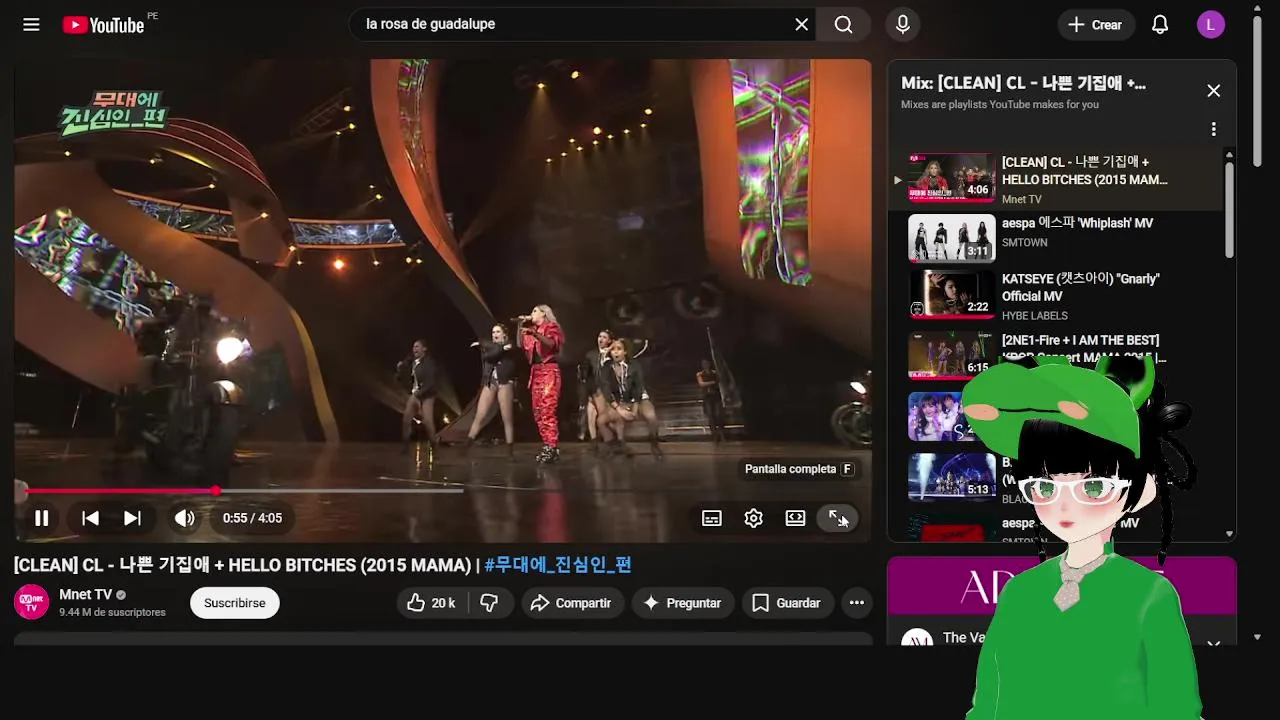The image size is (1280, 720).
Task: Click the Mix: [CLEAN] CL playlist title
Action: point(1024,84)
